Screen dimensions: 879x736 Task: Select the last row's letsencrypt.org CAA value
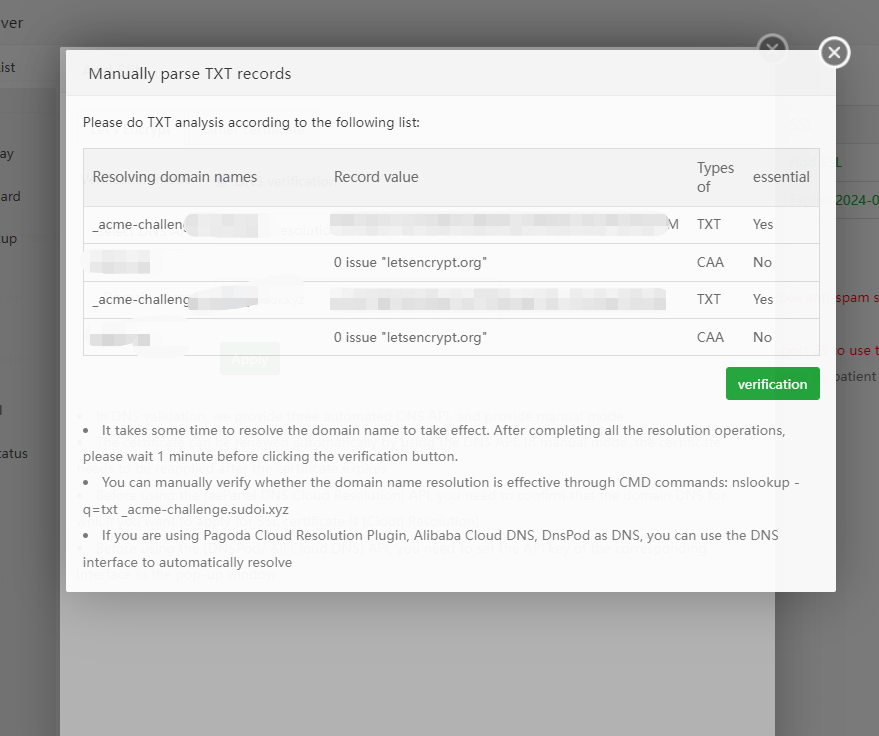click(410, 337)
